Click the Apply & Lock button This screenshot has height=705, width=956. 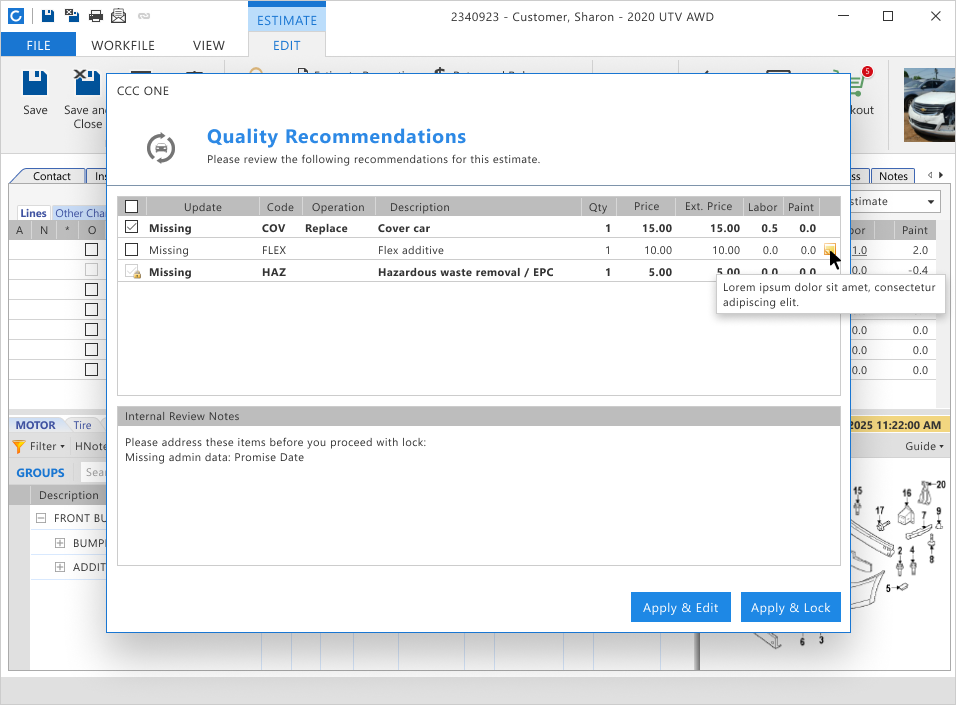point(790,607)
